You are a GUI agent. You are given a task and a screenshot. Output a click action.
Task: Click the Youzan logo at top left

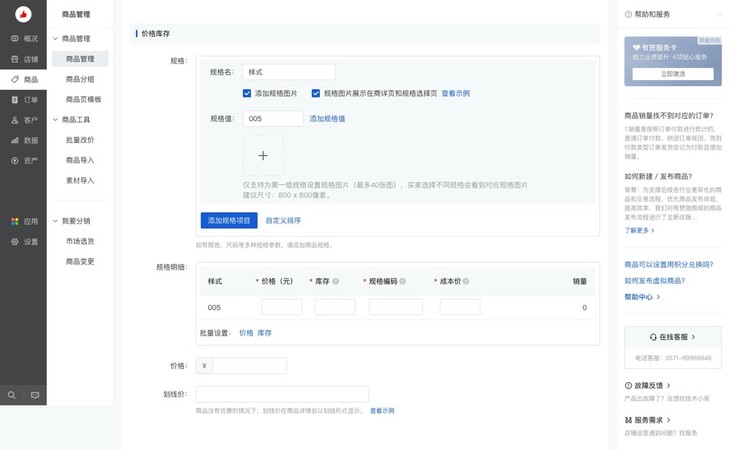point(23,14)
